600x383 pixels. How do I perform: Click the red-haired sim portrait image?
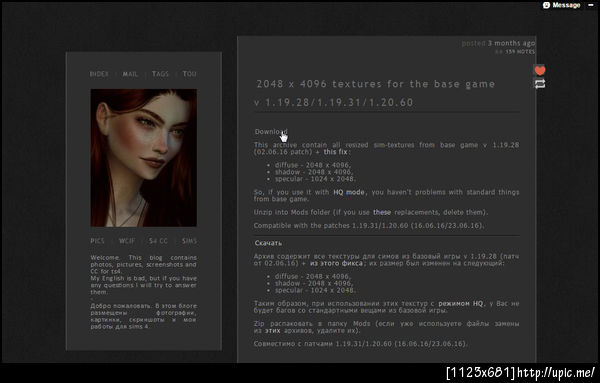[x=143, y=158]
